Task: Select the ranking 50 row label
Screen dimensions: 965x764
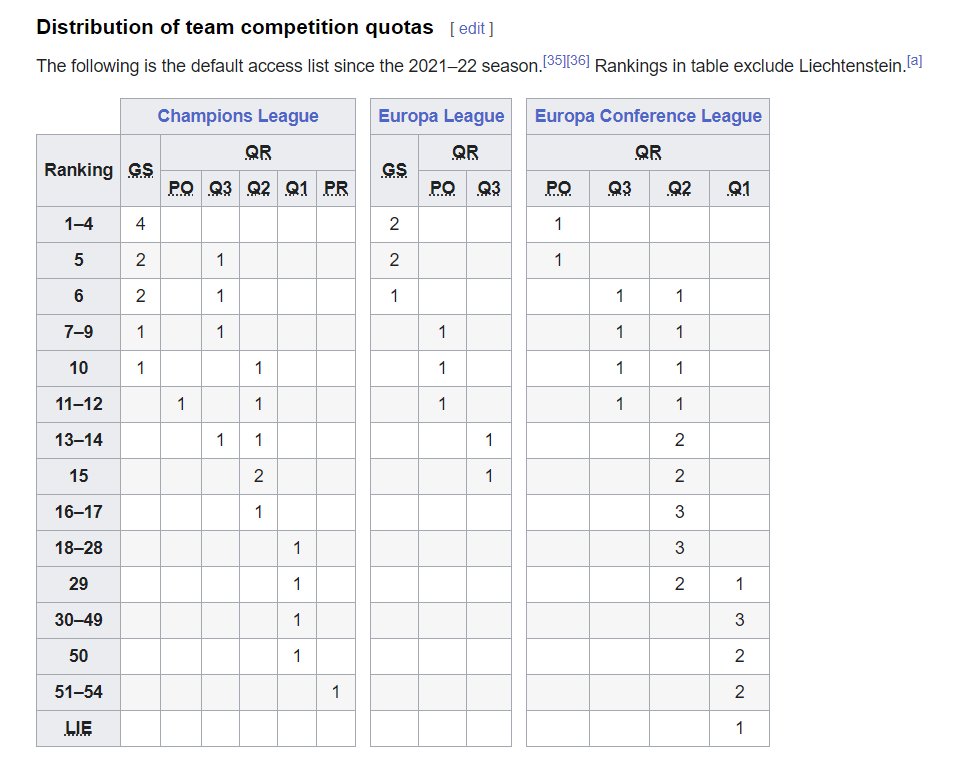Action: pyautogui.click(x=78, y=656)
